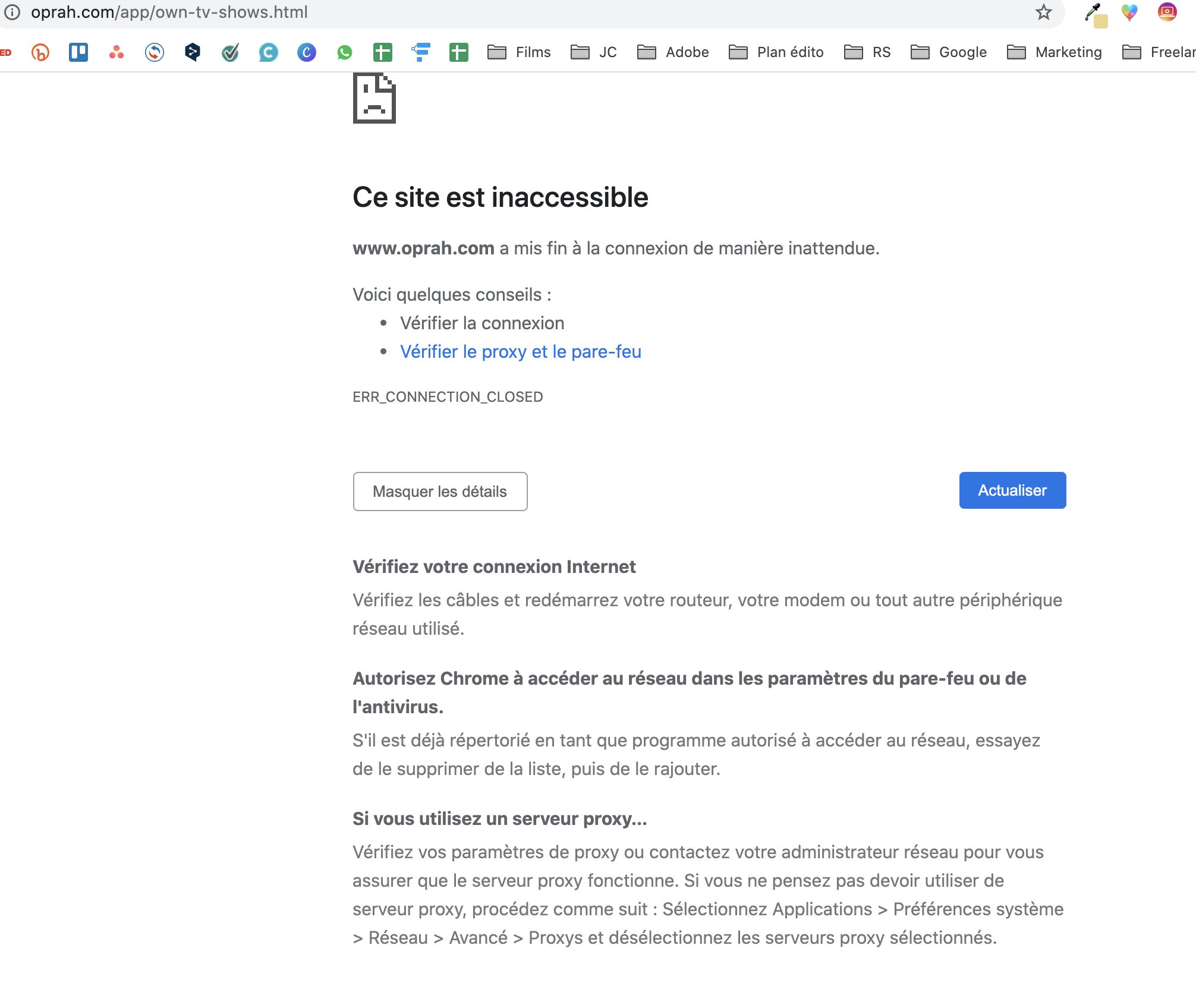This screenshot has width=1196, height=1008.
Task: Click Masquer les détails
Action: tap(439, 492)
